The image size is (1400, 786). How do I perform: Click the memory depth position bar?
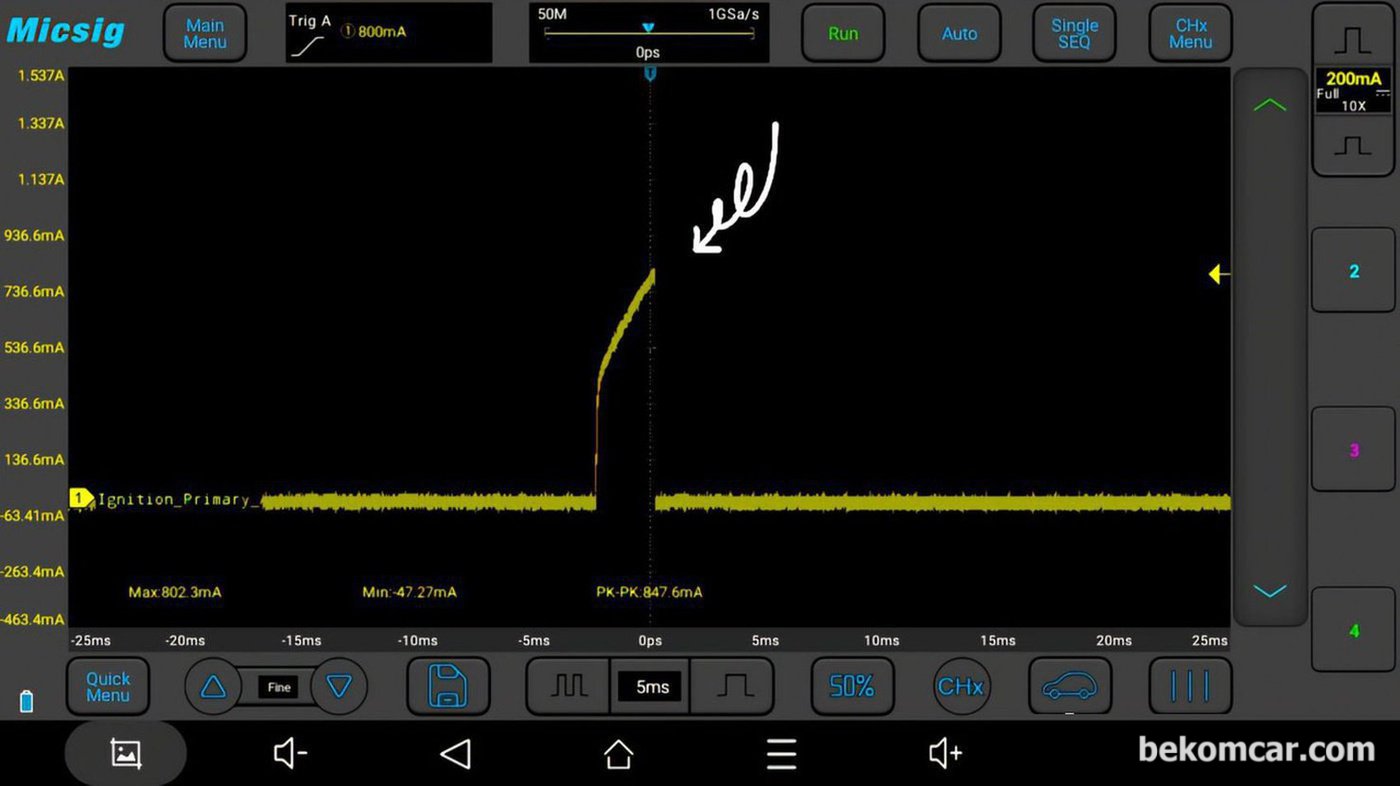click(x=648, y=33)
